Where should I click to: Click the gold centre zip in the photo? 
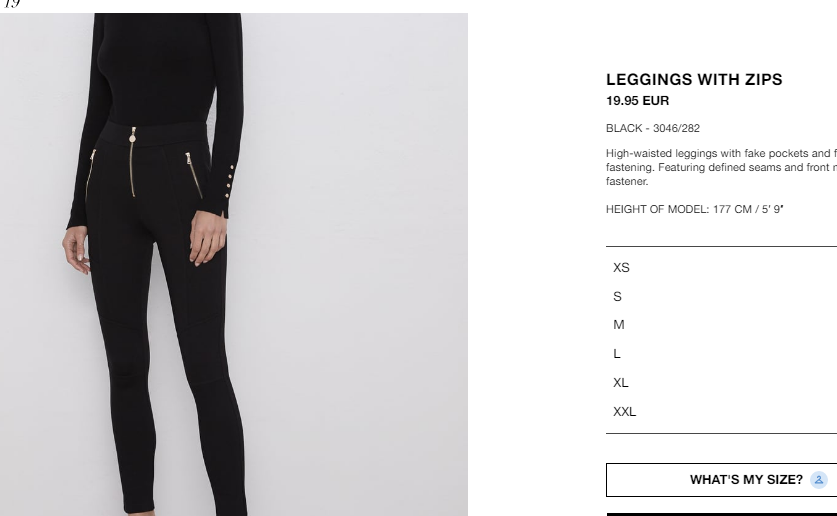click(x=132, y=162)
